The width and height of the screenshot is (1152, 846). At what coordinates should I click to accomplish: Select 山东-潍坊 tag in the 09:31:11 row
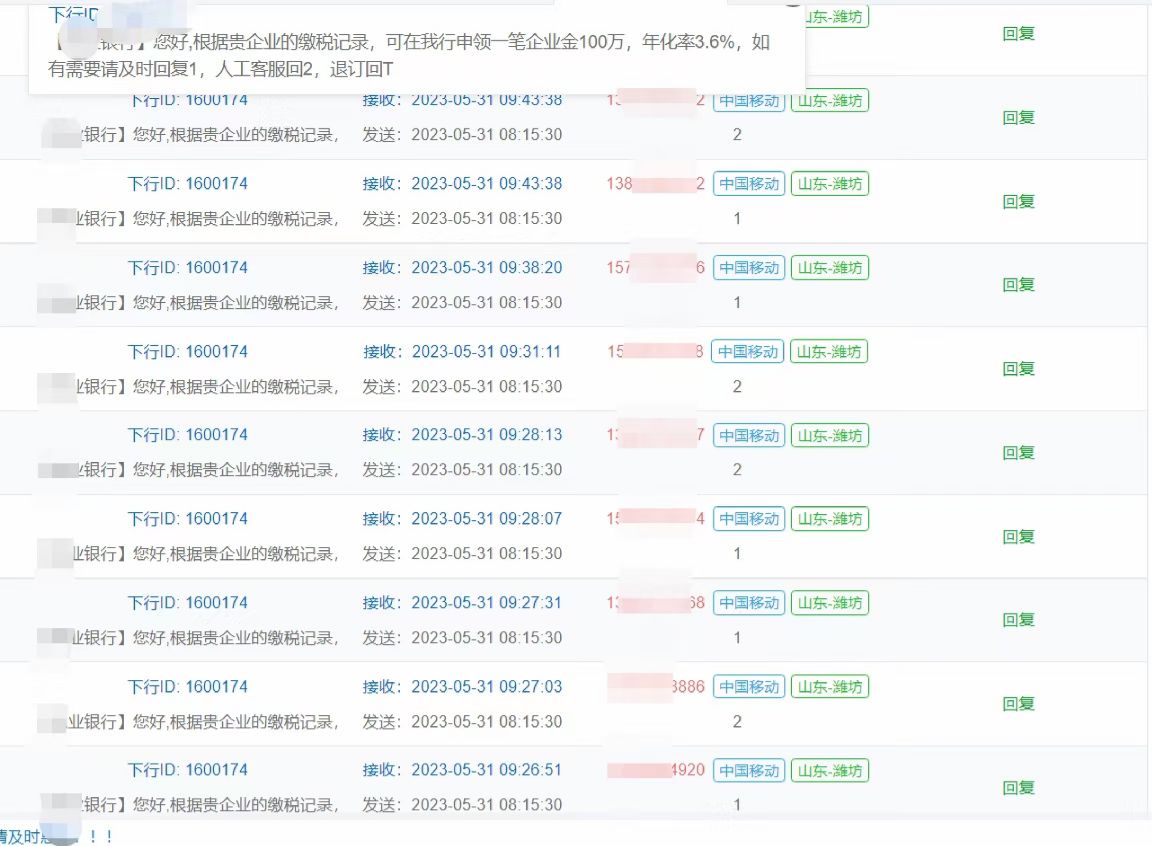829,352
